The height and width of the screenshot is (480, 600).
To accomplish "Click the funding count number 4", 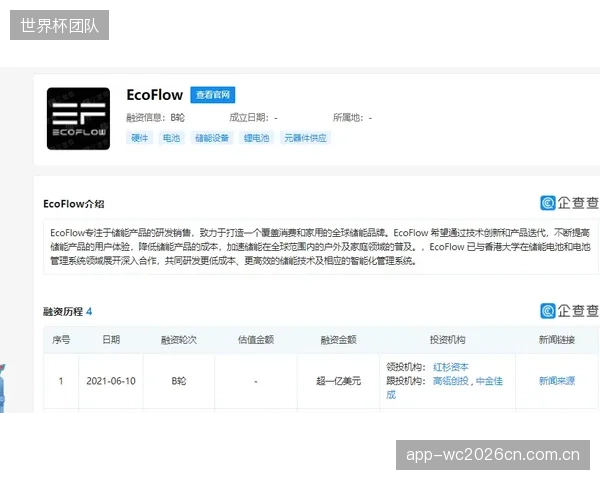I will coord(89,312).
